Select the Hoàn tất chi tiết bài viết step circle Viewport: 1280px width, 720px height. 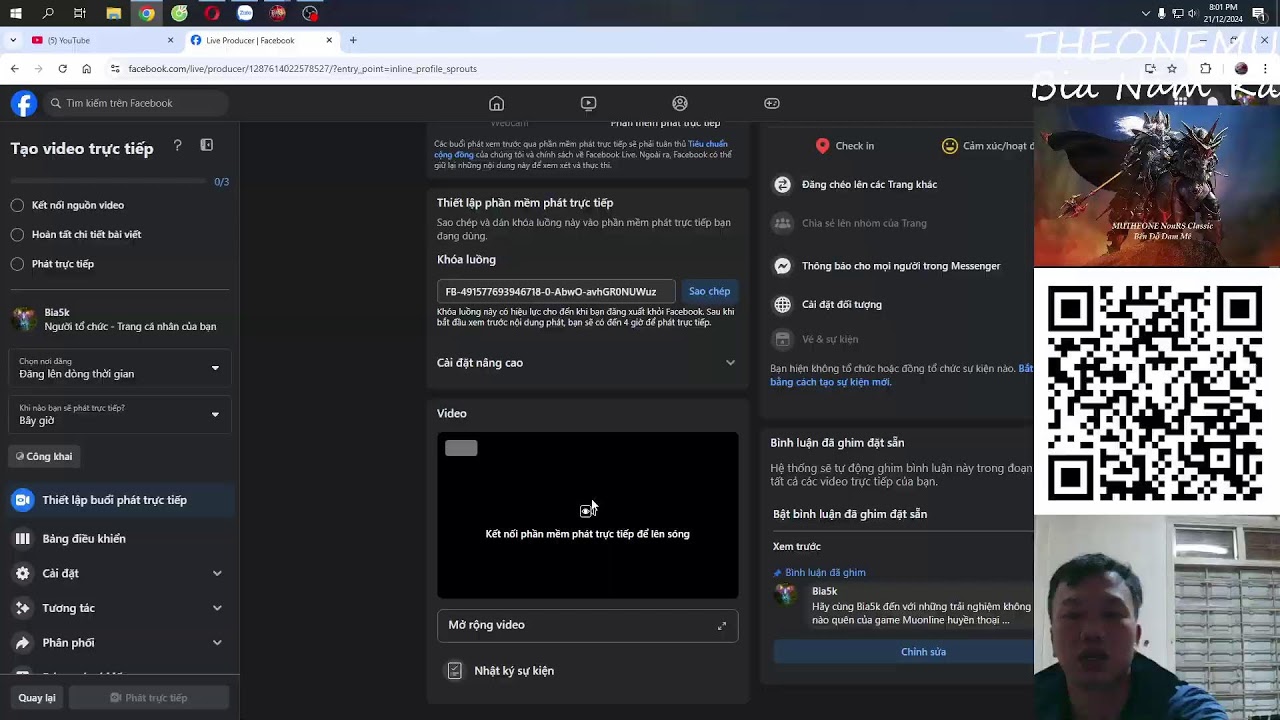point(17,234)
